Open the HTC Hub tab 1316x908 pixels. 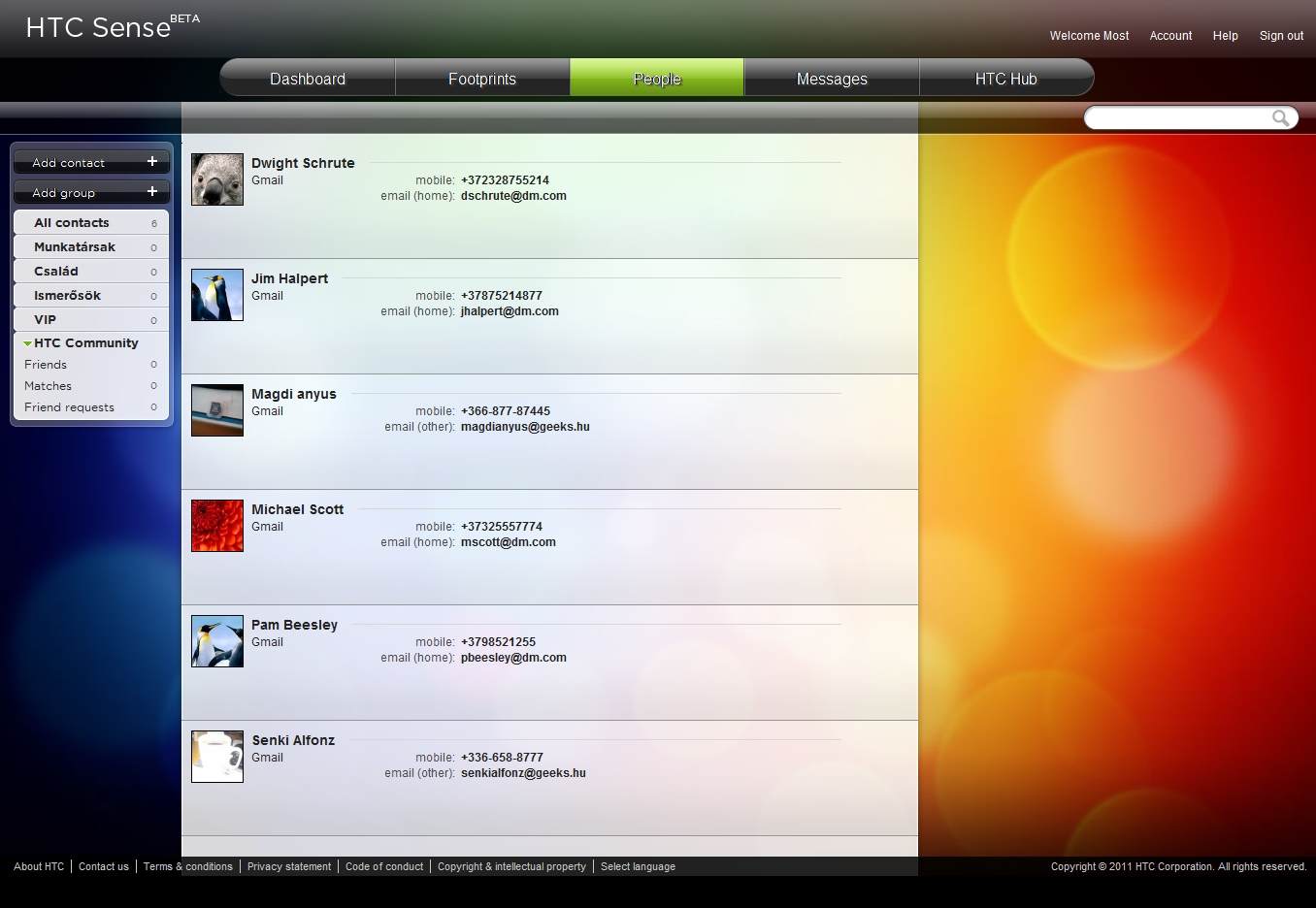coord(1005,79)
